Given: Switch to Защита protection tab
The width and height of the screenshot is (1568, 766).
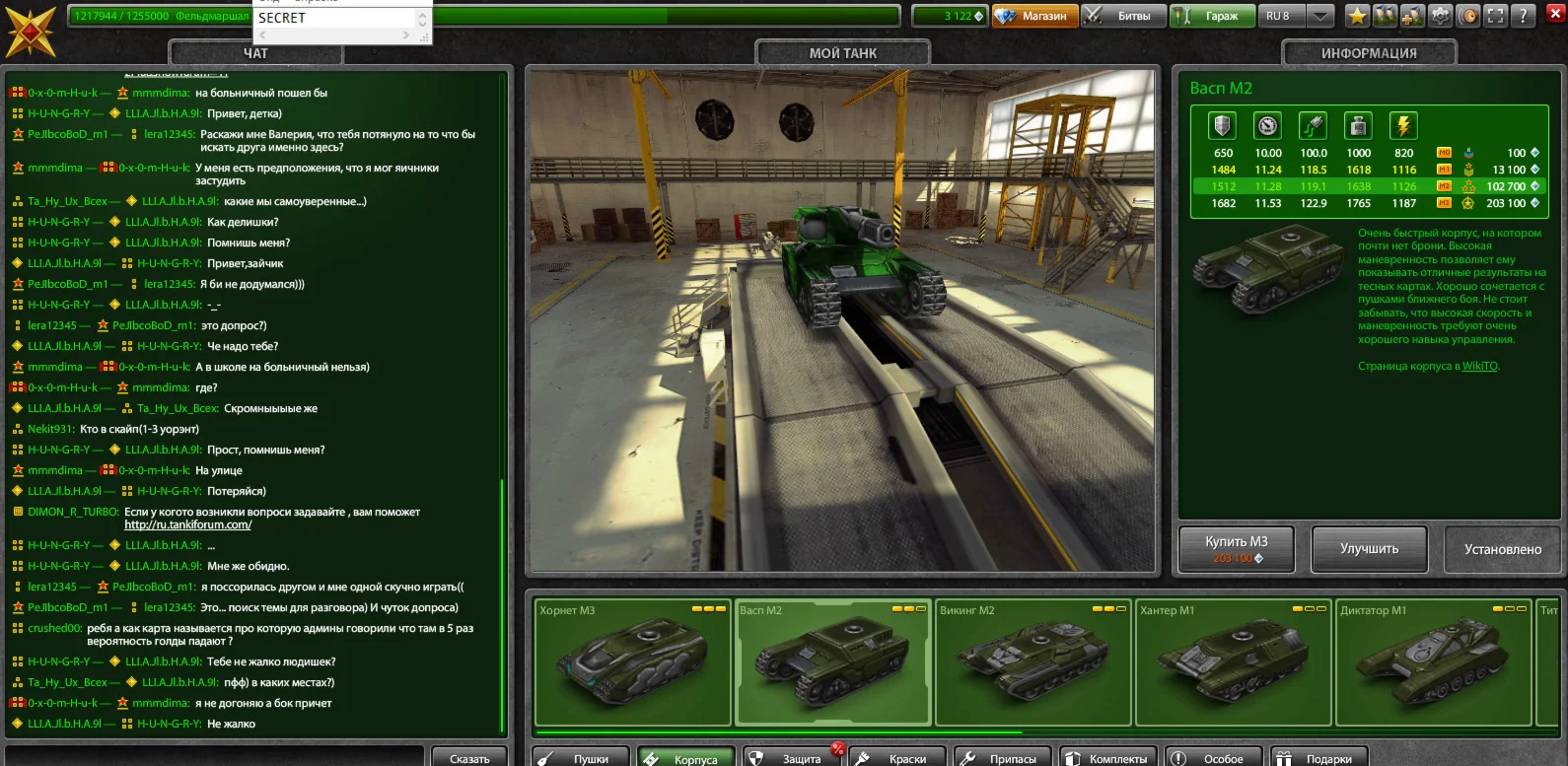Looking at the screenshot, I should click(x=793, y=758).
